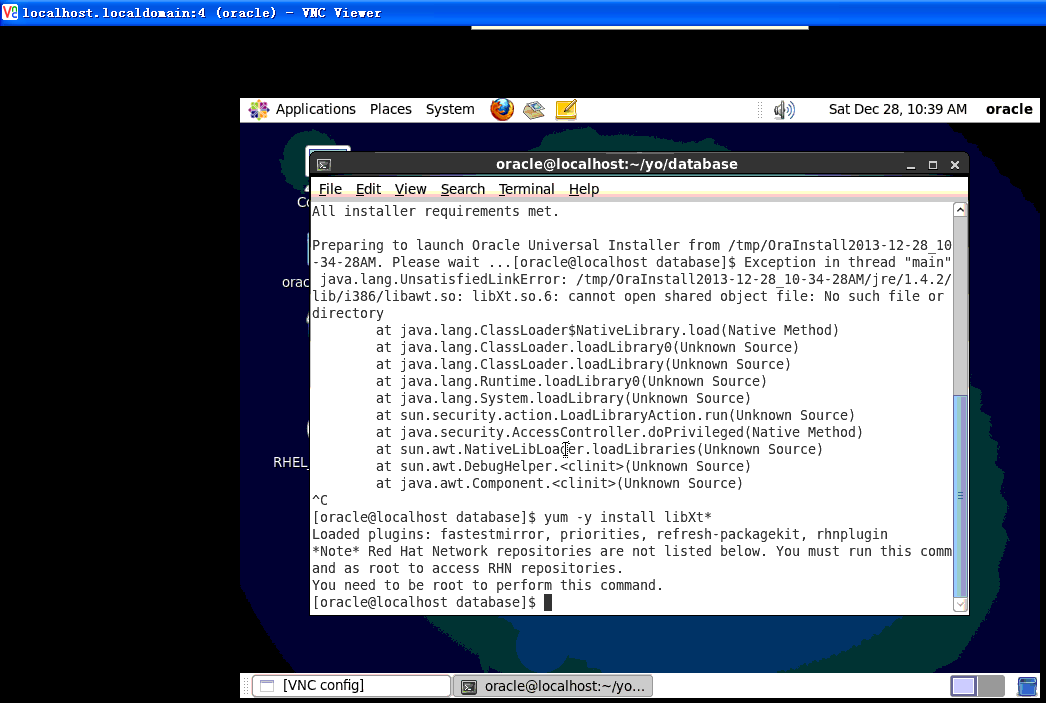Open the yellow notes launcher icon
The image size is (1046, 703).
click(x=566, y=109)
